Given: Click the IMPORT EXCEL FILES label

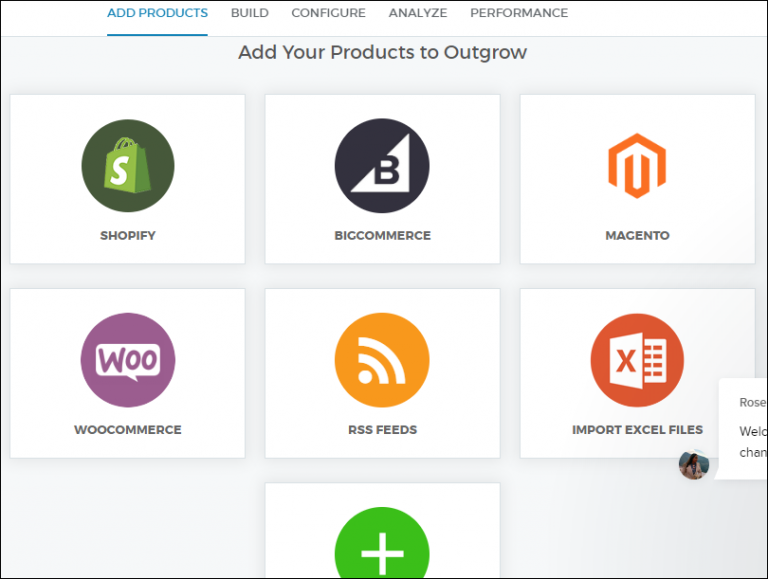Looking at the screenshot, I should [637, 430].
